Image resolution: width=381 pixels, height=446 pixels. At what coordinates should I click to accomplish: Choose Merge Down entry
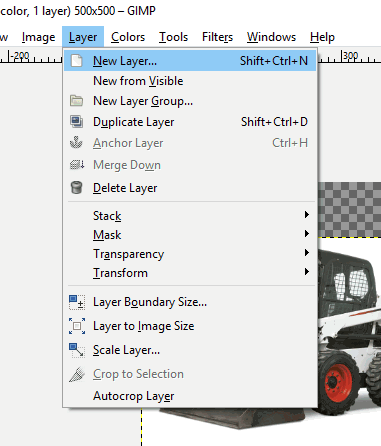click(190, 165)
